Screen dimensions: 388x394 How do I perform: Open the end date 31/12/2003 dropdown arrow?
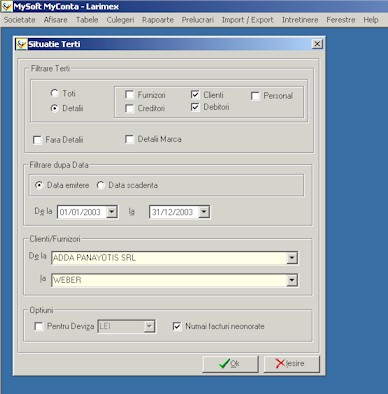204,212
